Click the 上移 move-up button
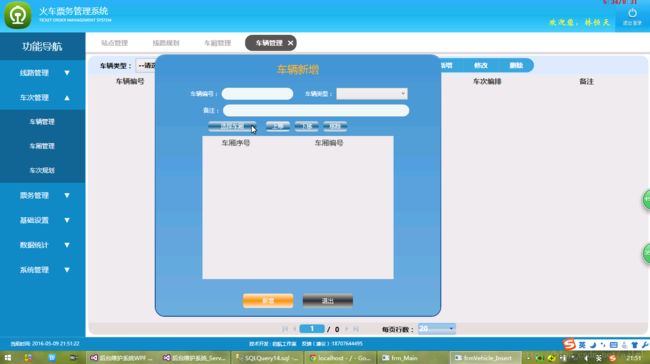Image resolution: width=650 pixels, height=364 pixels. pyautogui.click(x=278, y=126)
